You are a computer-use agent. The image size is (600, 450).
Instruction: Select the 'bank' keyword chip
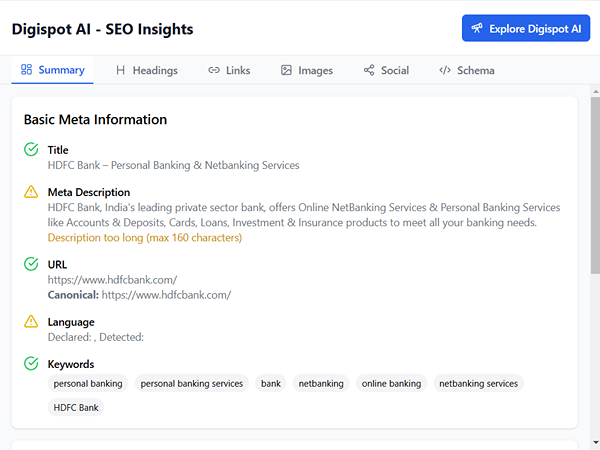[271, 383]
